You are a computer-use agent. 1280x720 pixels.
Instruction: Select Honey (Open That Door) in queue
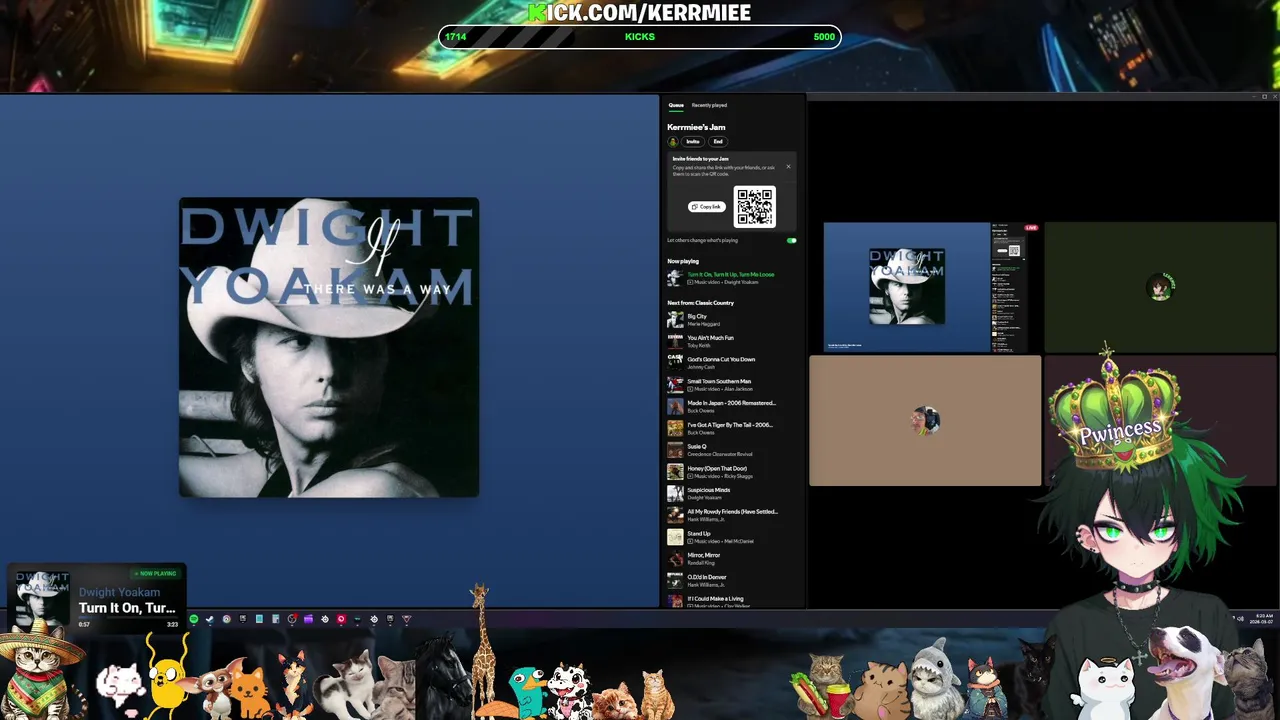tap(733, 472)
